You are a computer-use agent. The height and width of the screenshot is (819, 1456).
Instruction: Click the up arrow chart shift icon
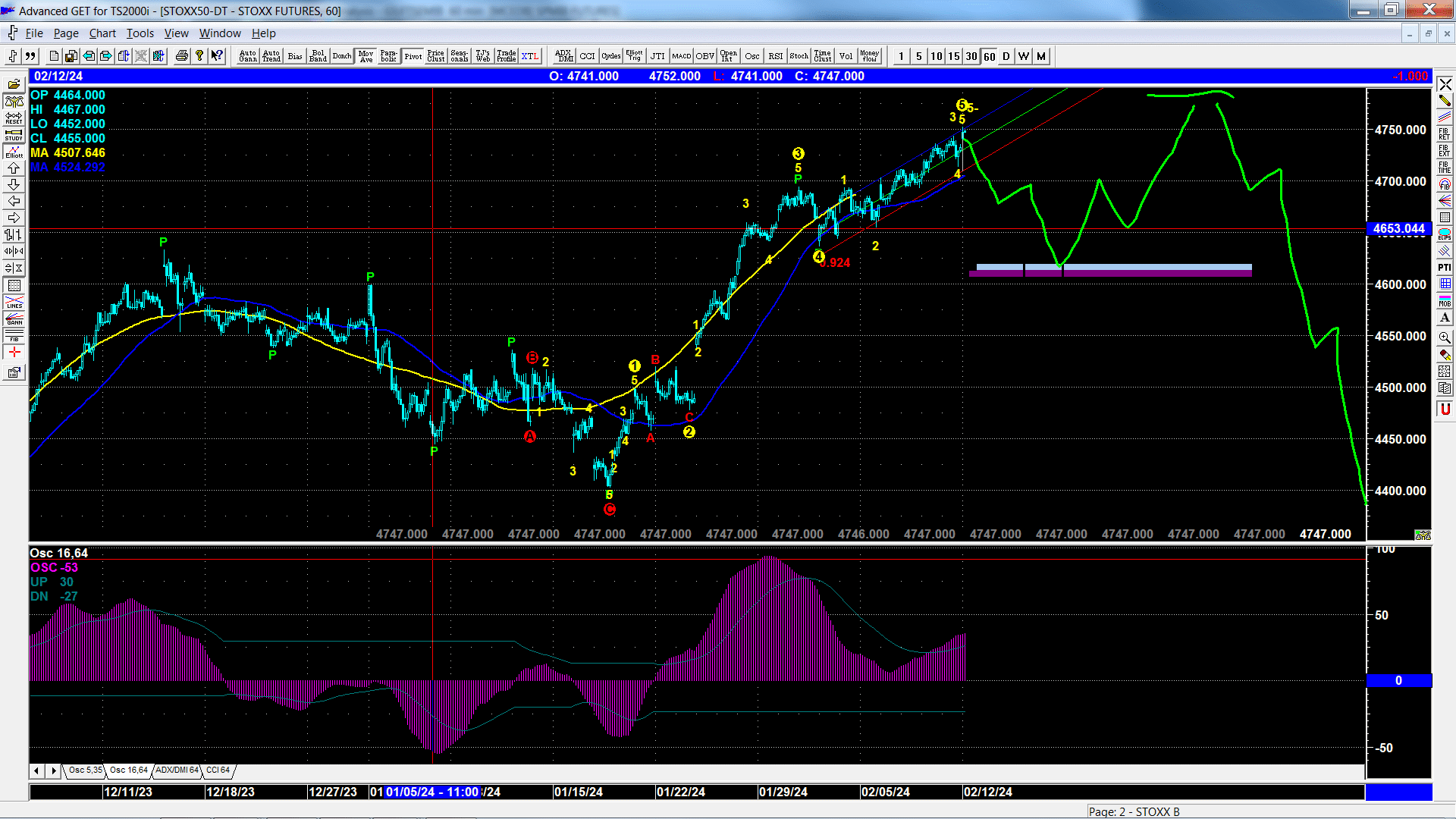tap(14, 168)
